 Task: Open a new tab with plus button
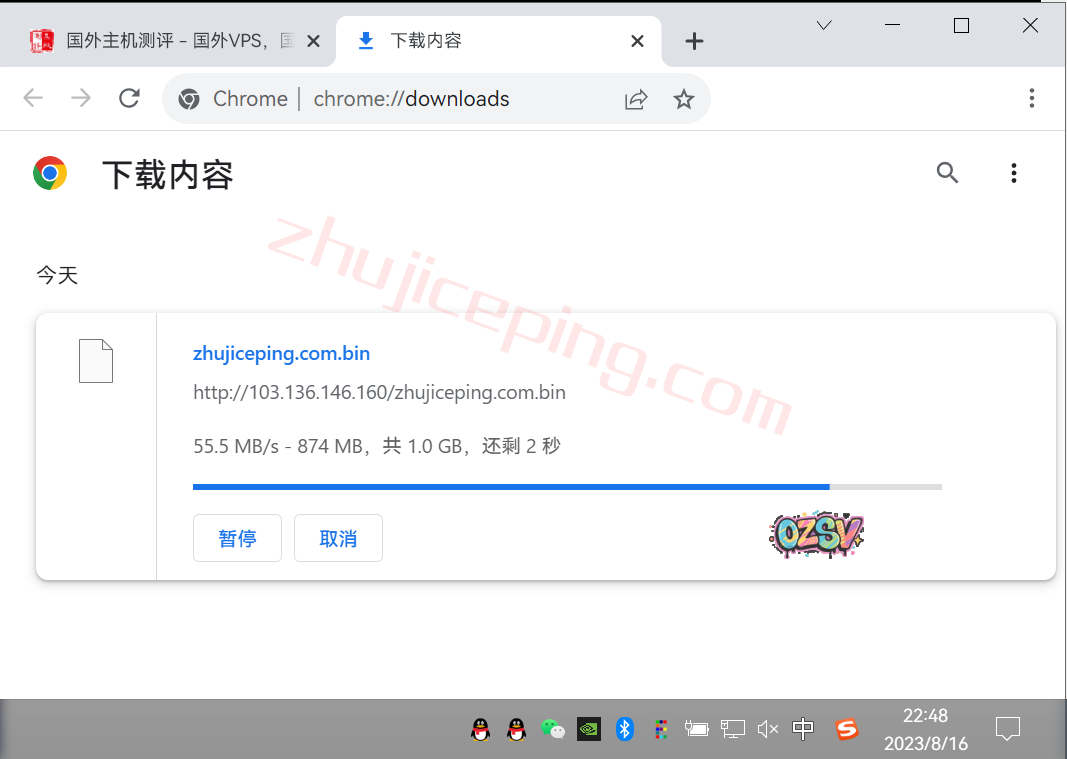pyautogui.click(x=694, y=41)
